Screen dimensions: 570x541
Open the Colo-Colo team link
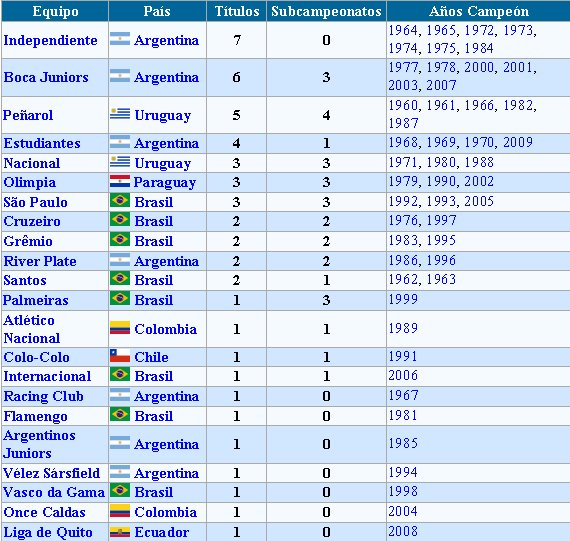point(36,357)
